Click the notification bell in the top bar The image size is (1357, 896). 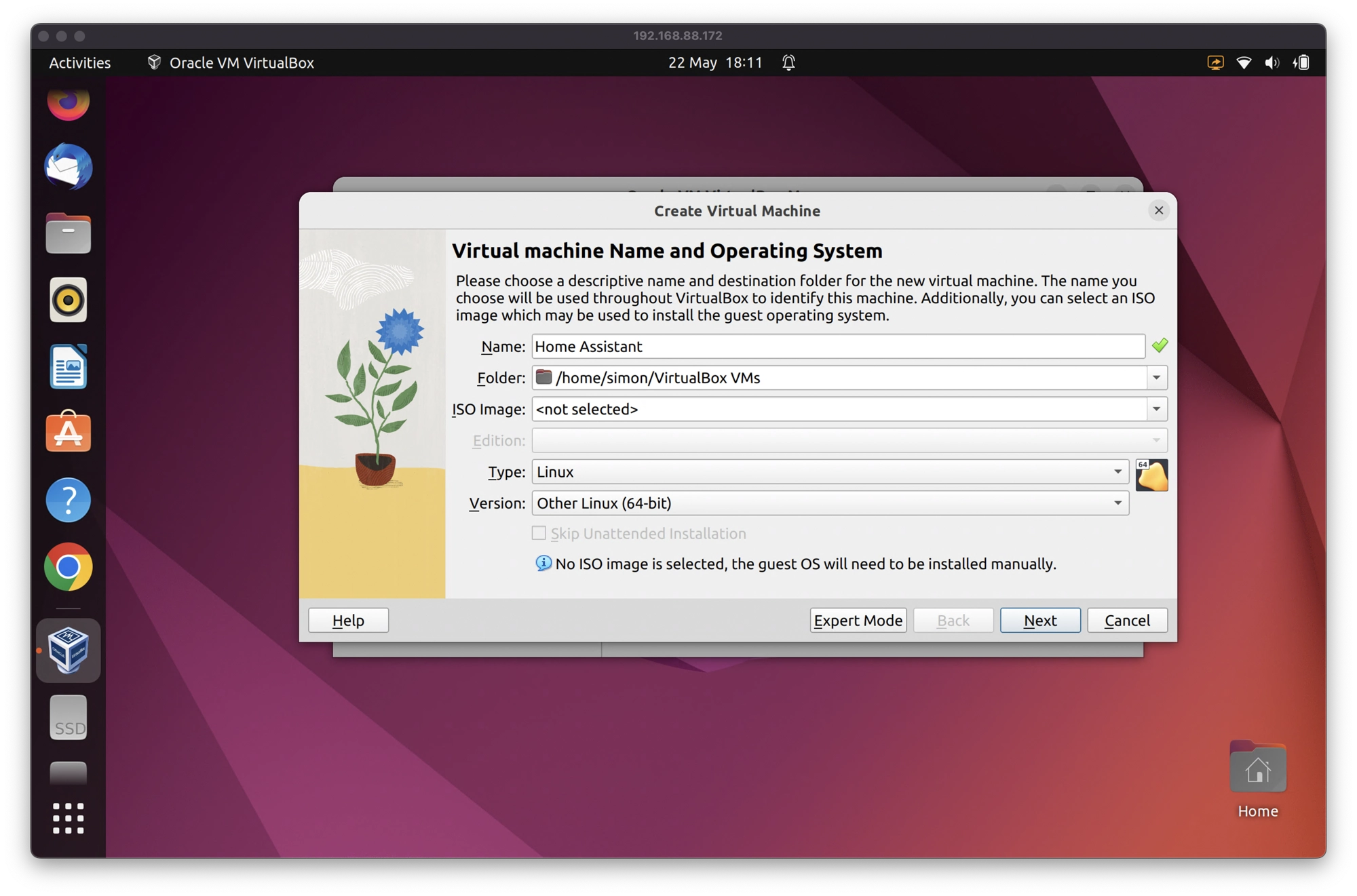click(x=788, y=62)
